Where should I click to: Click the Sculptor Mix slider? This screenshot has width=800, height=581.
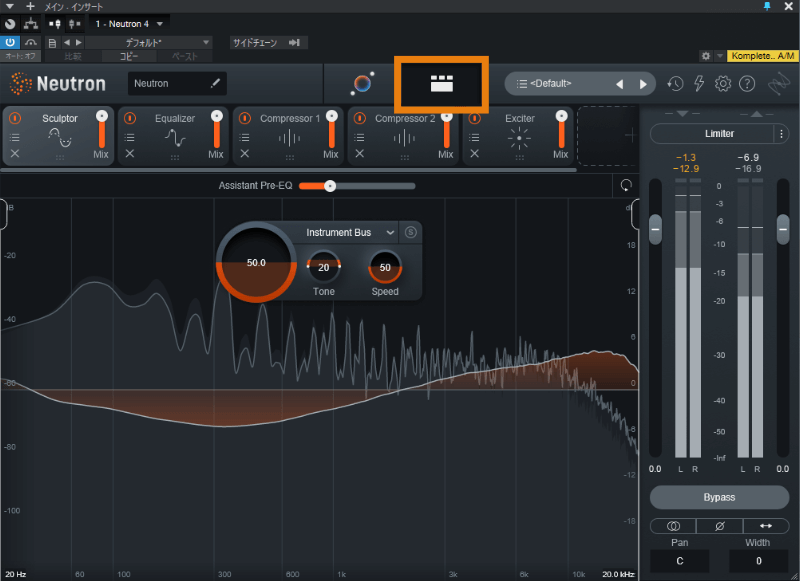[102, 129]
